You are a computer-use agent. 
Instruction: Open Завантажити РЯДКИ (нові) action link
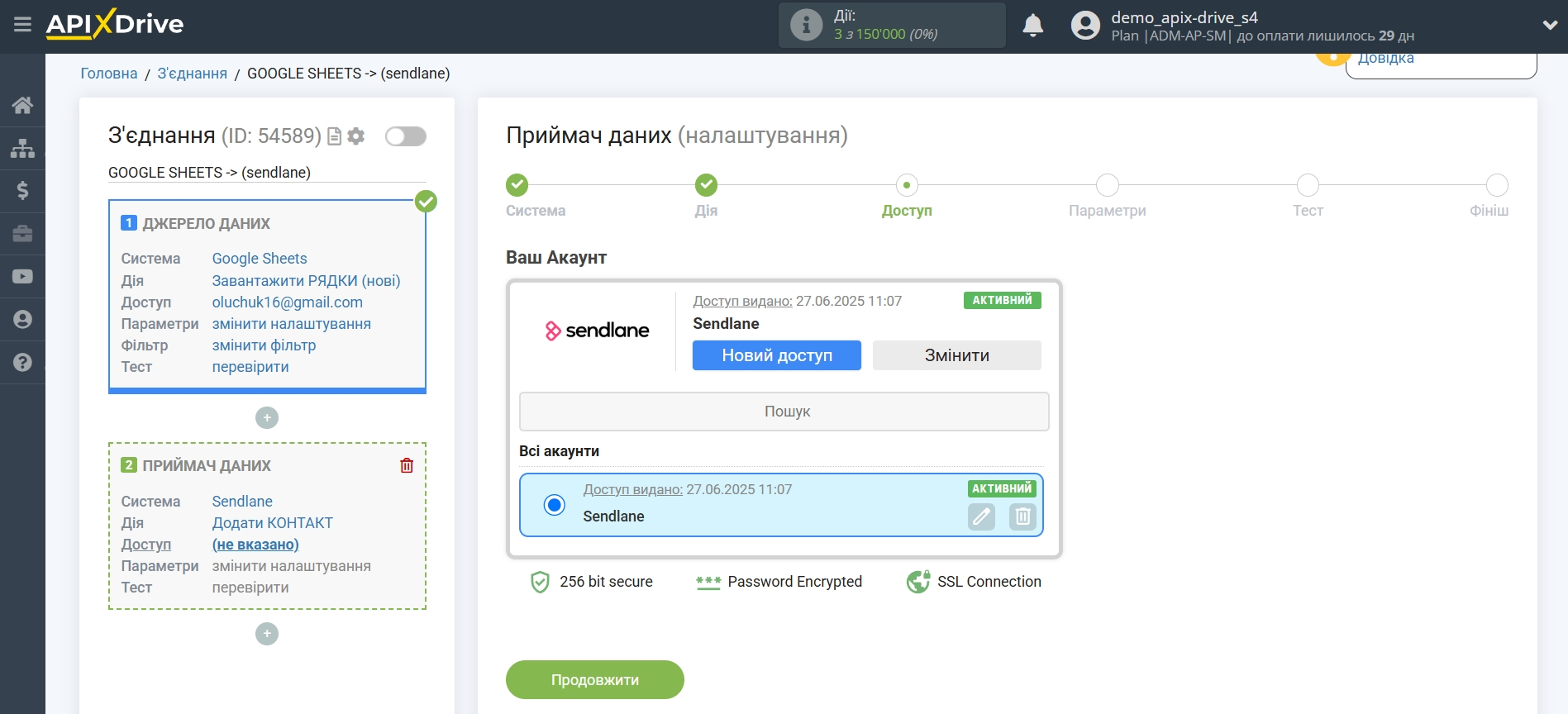(x=306, y=281)
